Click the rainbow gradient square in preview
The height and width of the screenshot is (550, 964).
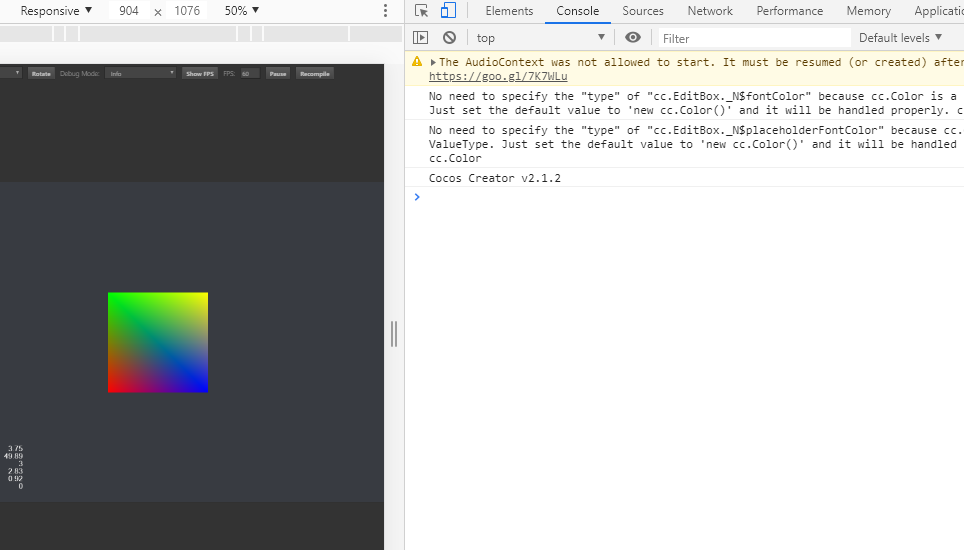pos(158,342)
